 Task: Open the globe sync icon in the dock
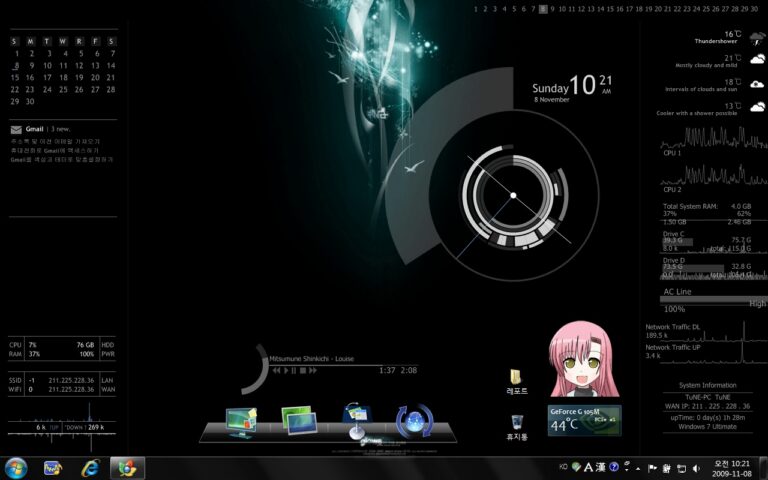414,421
